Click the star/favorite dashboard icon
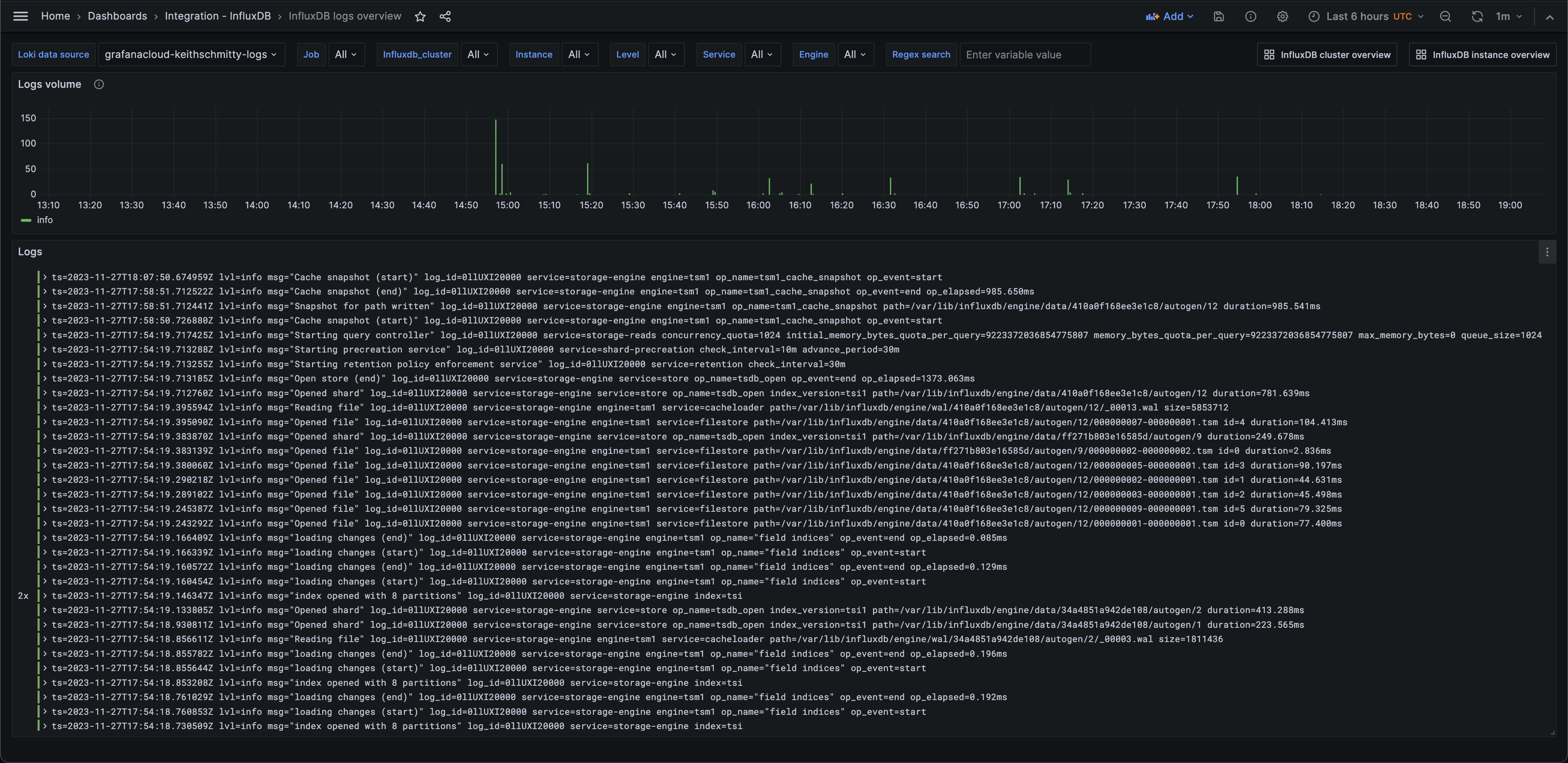 (x=420, y=16)
